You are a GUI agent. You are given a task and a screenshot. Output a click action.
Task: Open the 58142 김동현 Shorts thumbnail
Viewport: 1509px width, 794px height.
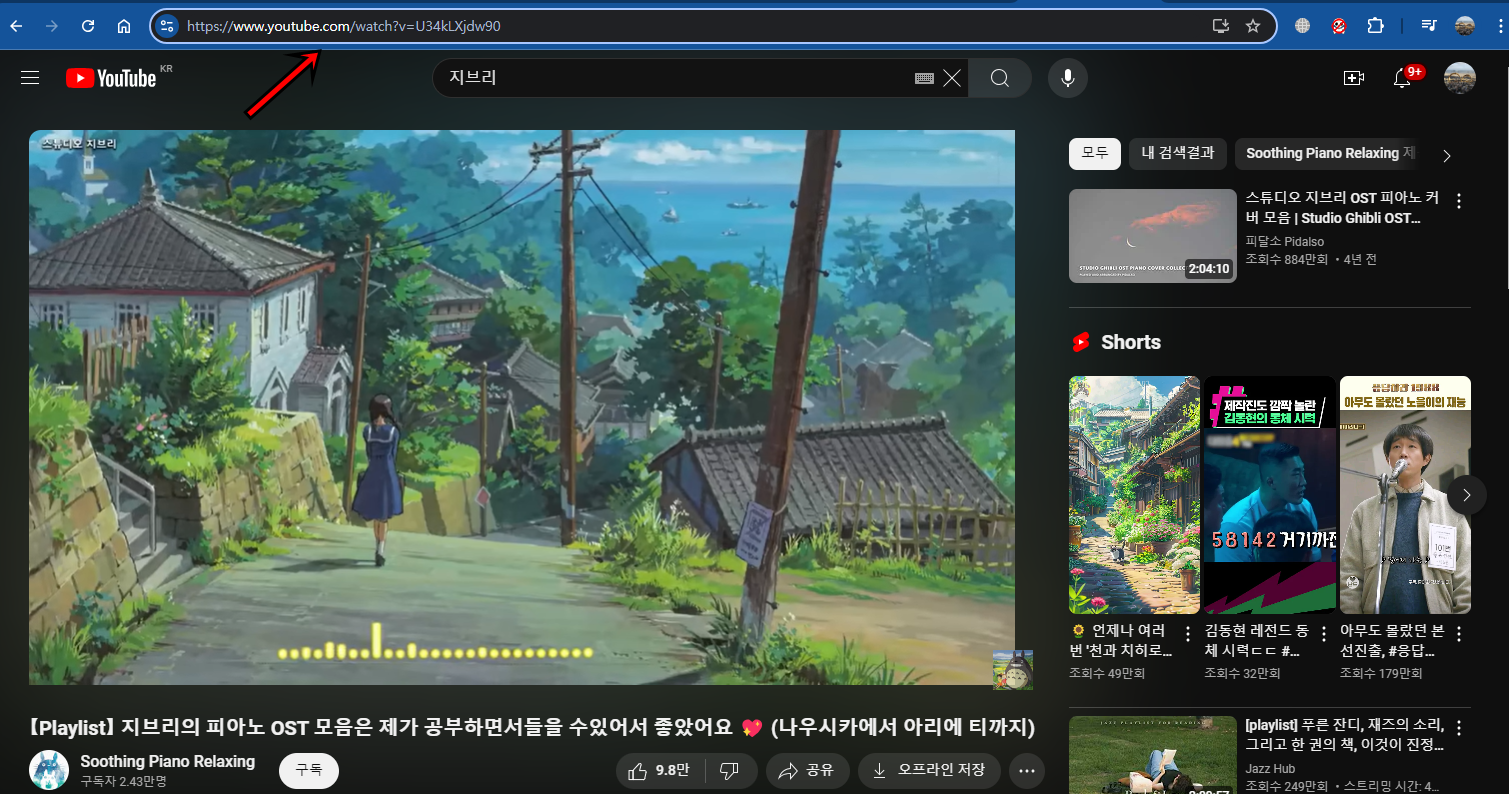pyautogui.click(x=1270, y=495)
